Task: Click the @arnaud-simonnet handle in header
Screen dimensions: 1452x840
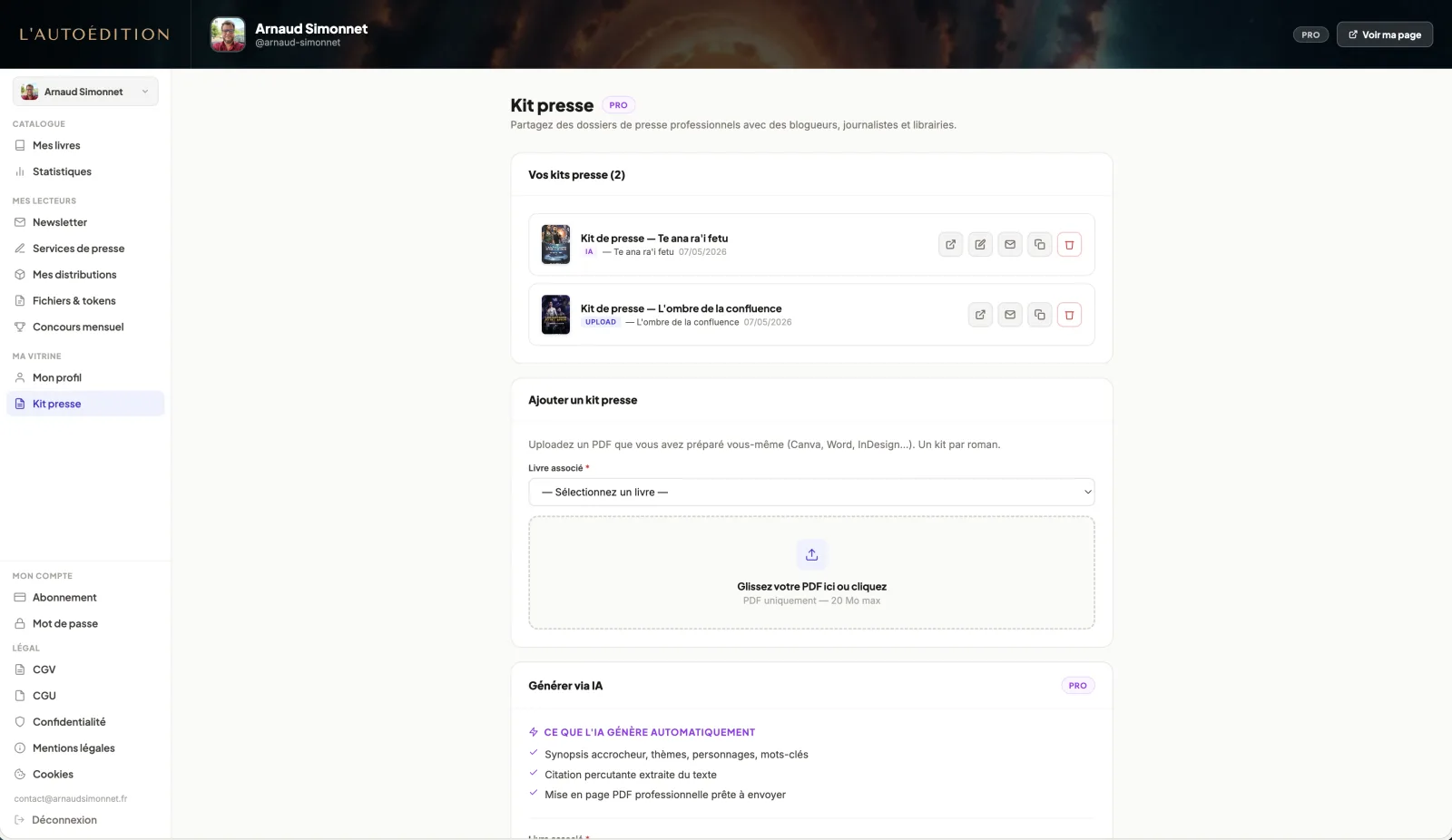Action: point(298,43)
